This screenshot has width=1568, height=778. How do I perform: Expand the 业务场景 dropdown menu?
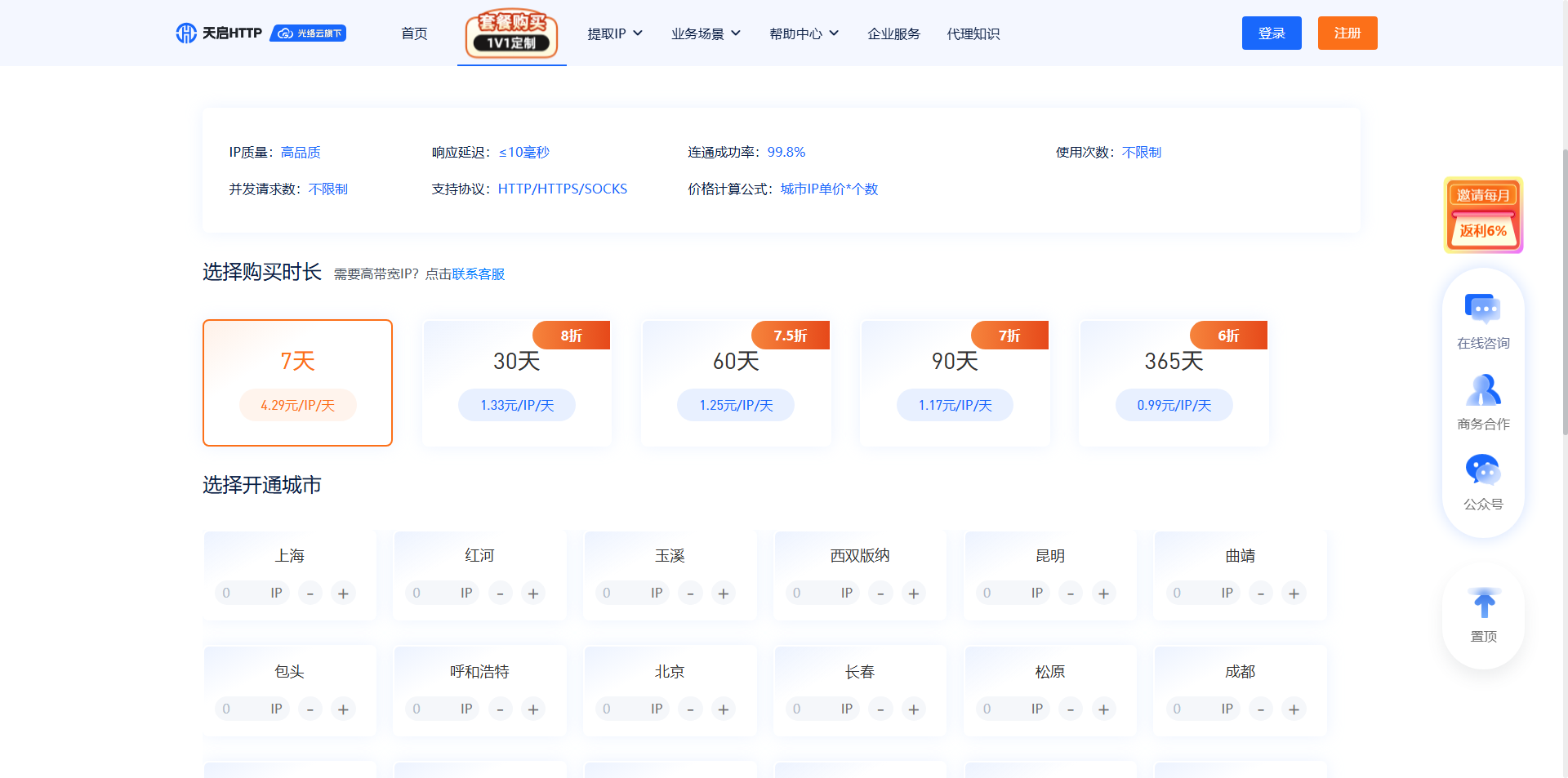coord(706,33)
